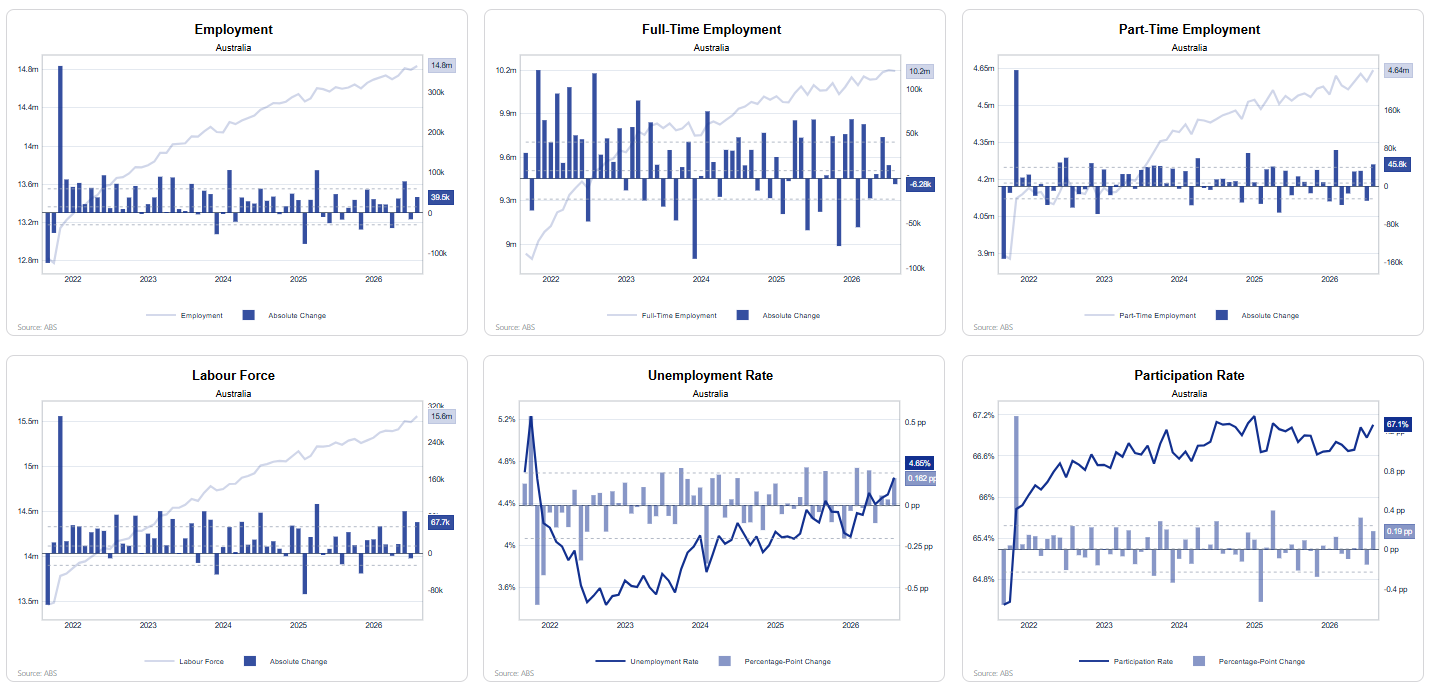Toggle Absolute Change legend in Labour Force chart

pyautogui.click(x=286, y=662)
